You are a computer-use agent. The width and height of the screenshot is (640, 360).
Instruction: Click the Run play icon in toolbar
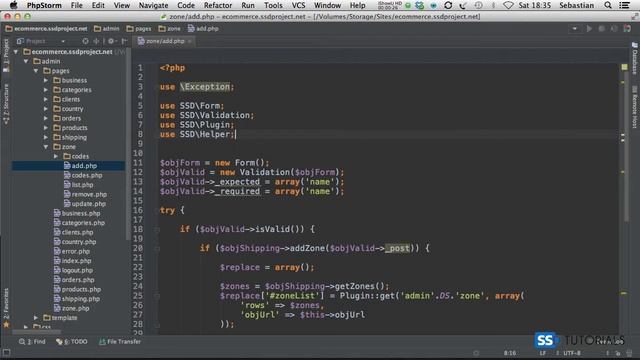589,29
